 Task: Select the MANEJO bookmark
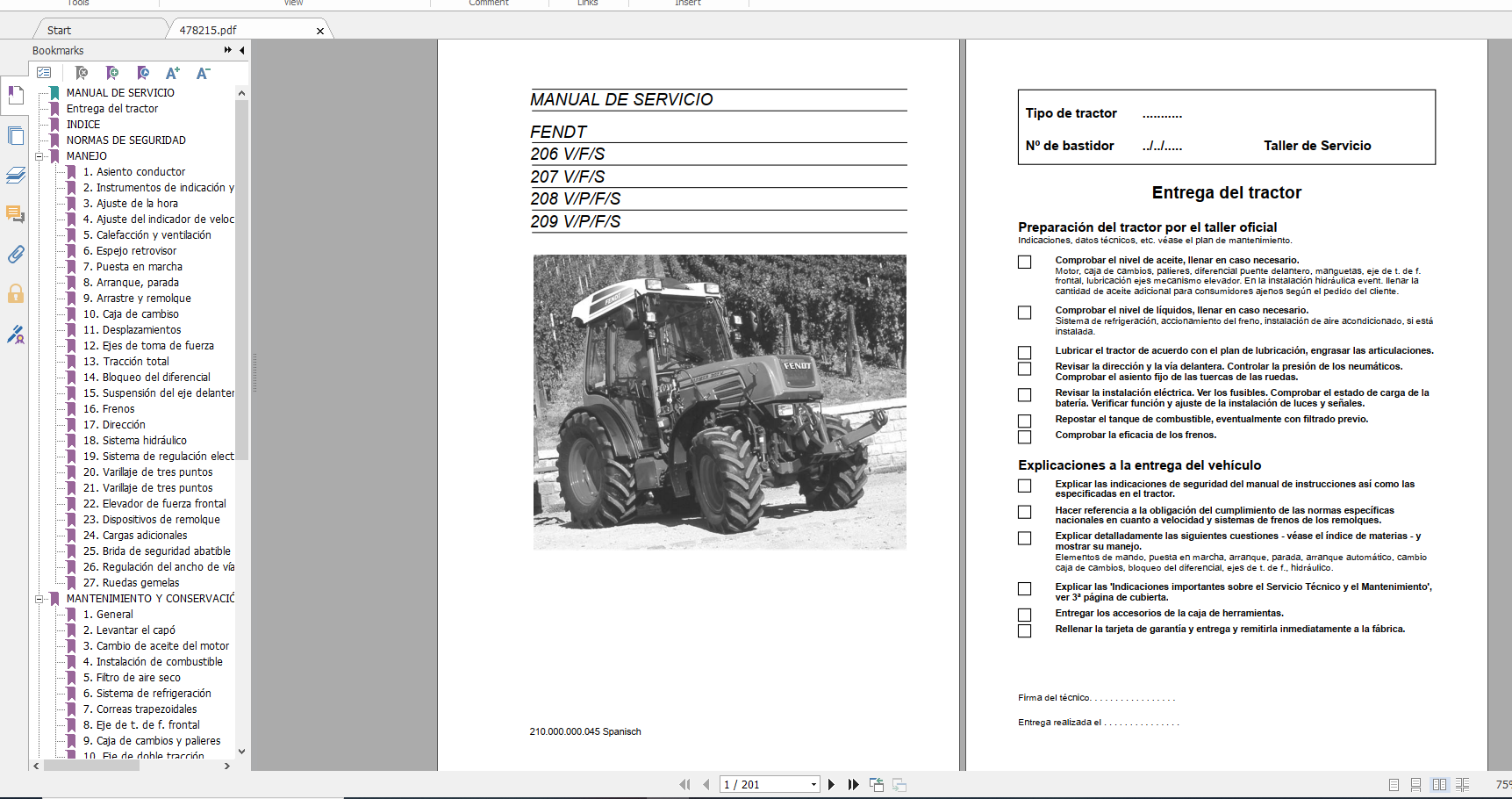coord(87,156)
